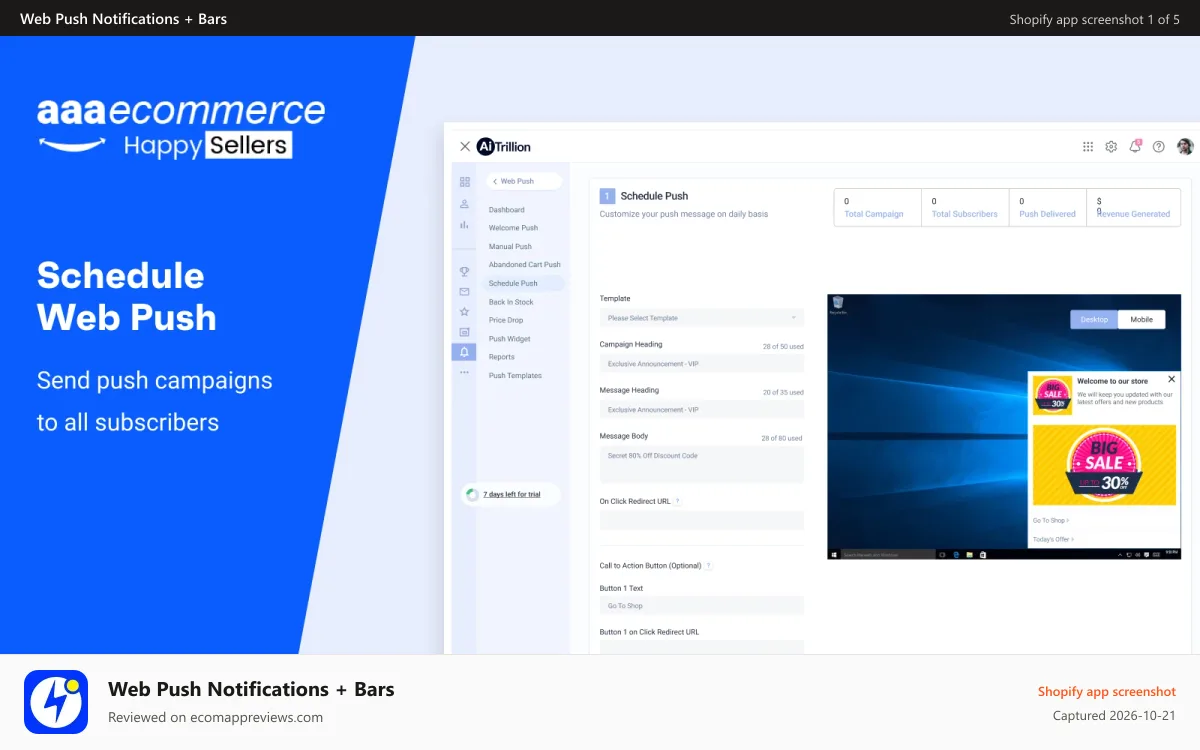The width and height of the screenshot is (1200, 750).
Task: Click the customers person icon in left rail
Action: point(464,204)
